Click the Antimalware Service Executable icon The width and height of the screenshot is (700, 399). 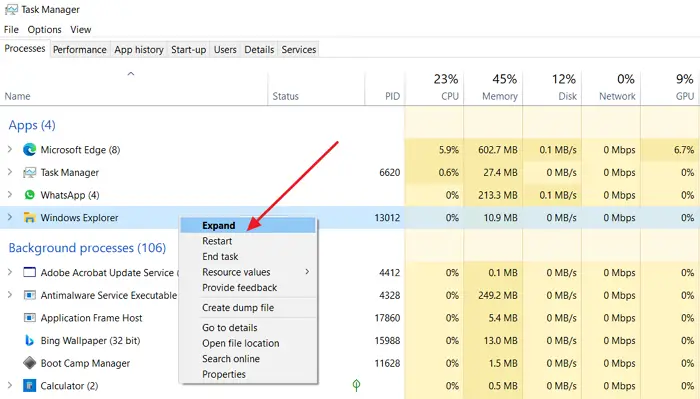click(29, 295)
